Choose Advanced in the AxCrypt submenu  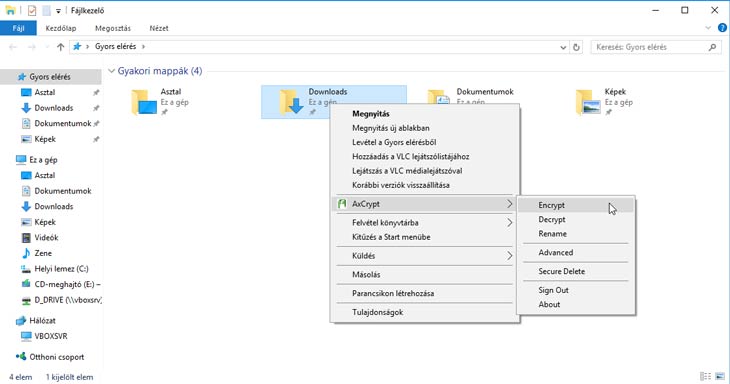click(x=576, y=253)
